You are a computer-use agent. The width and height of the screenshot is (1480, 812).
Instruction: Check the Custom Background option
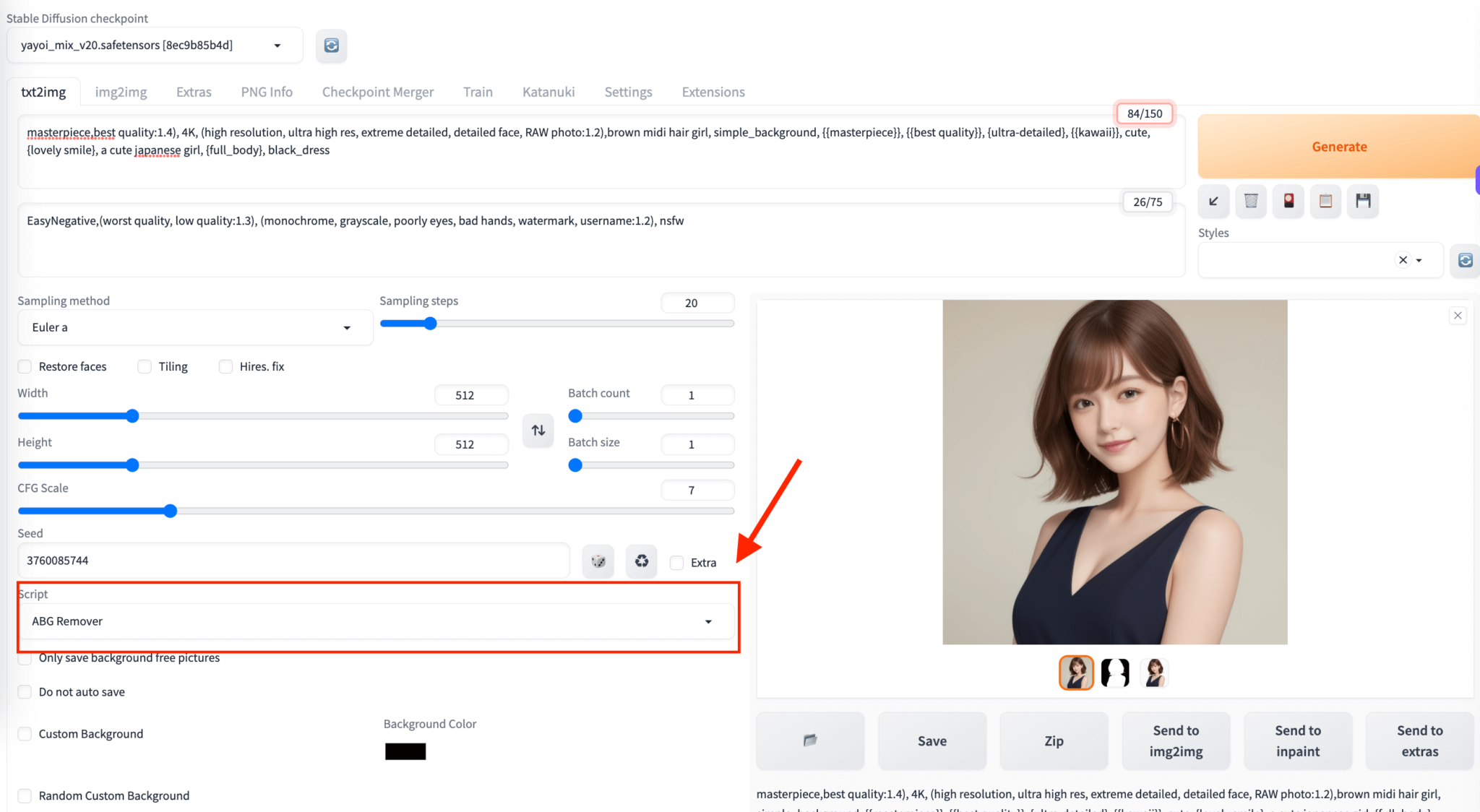(25, 734)
